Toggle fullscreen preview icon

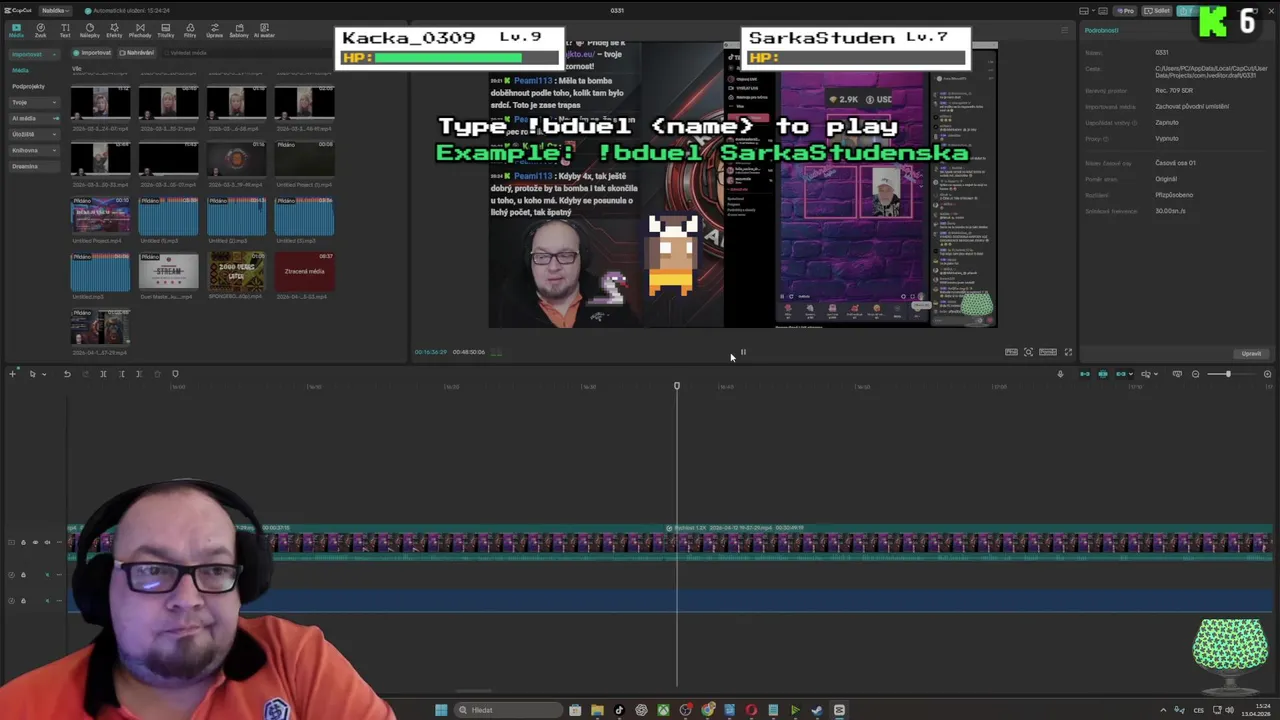click(1068, 352)
